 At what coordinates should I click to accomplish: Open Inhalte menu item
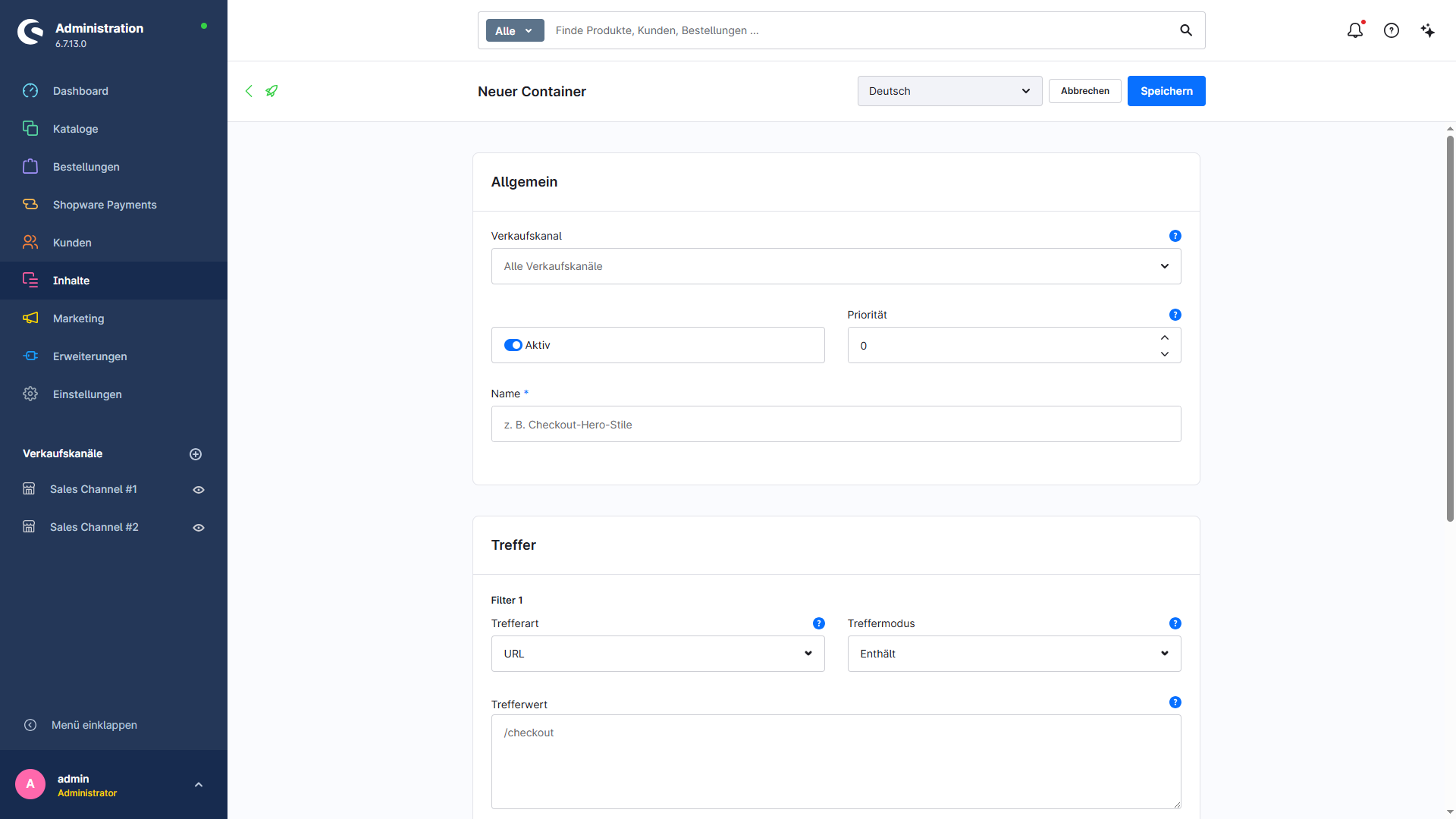click(114, 281)
